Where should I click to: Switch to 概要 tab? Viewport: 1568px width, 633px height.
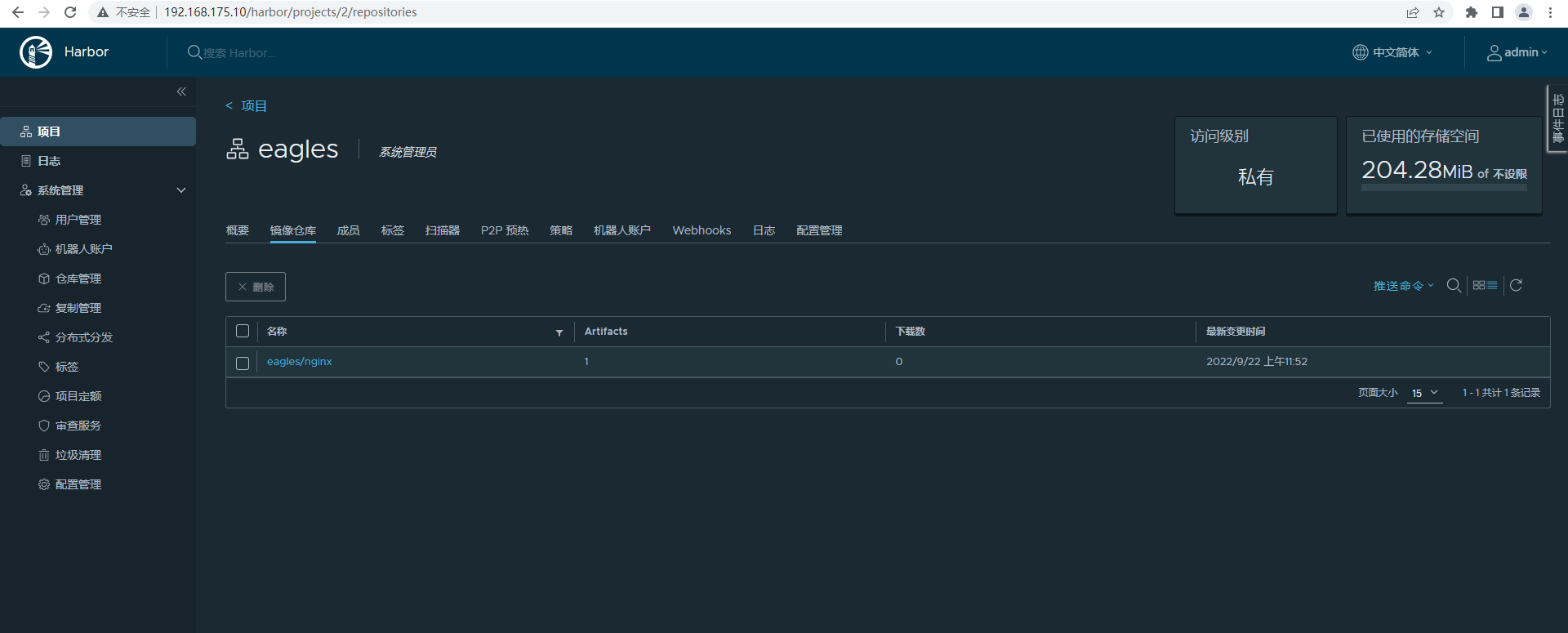pos(238,230)
